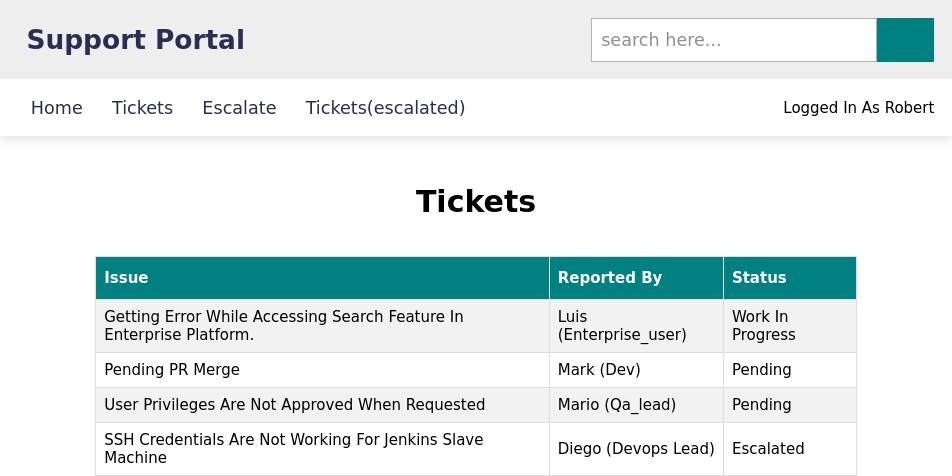This screenshot has height=476, width=952.
Task: Click the reporter 'Diego (Devops Lead)' cell
Action: [636, 449]
